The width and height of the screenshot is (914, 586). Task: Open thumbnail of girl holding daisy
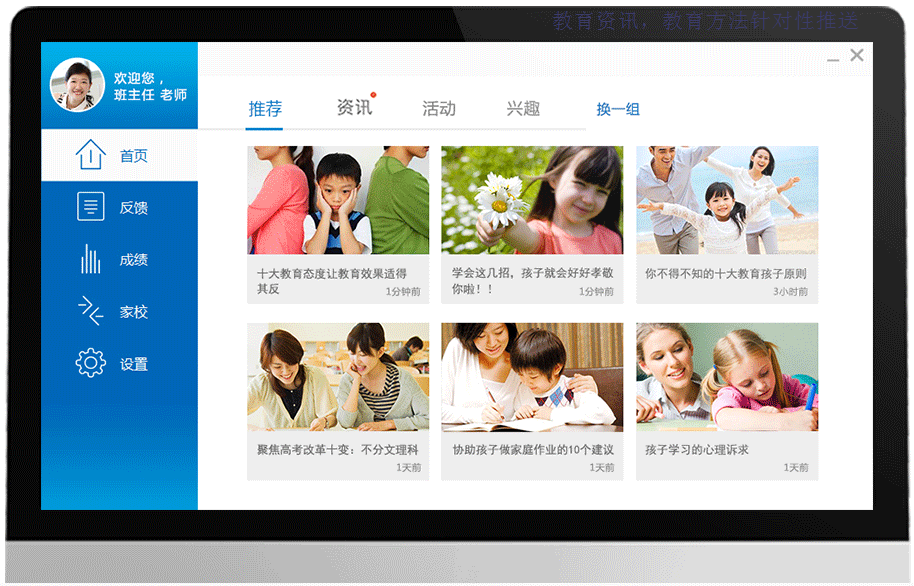(532, 200)
